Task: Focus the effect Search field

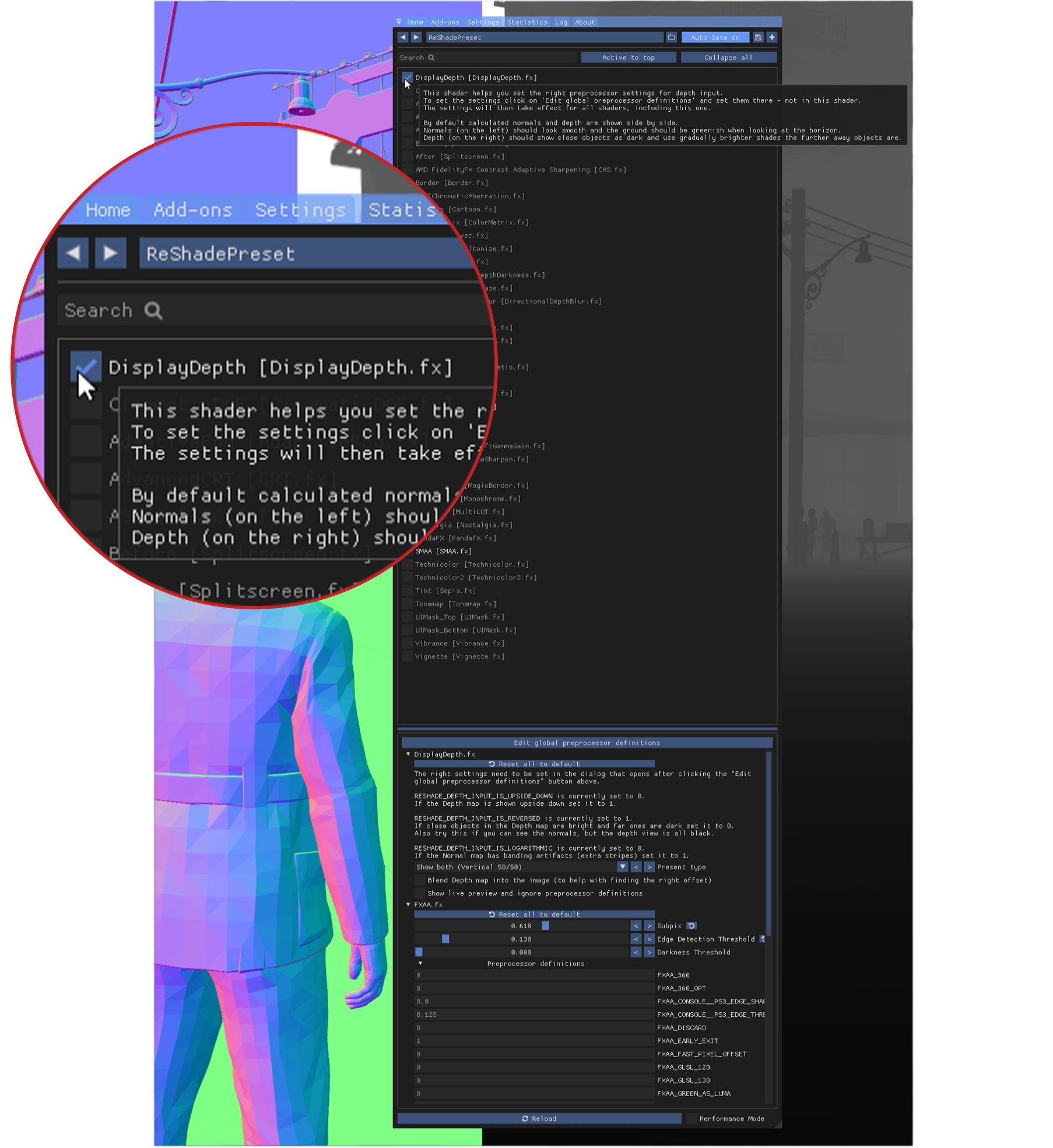Action: pos(487,57)
